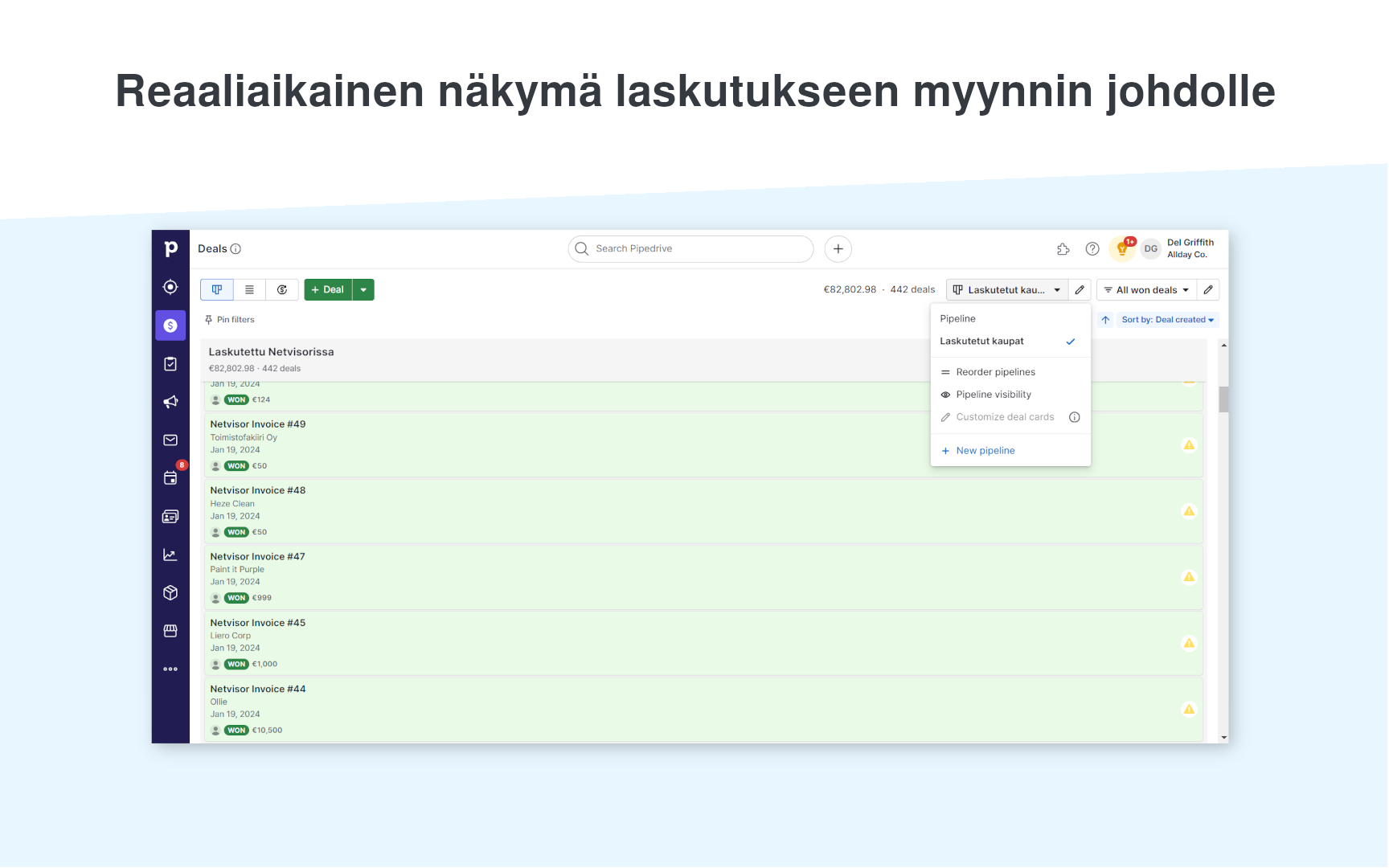Switch to forecast view
Image resolution: width=1389 pixels, height=868 pixels.
coord(282,289)
